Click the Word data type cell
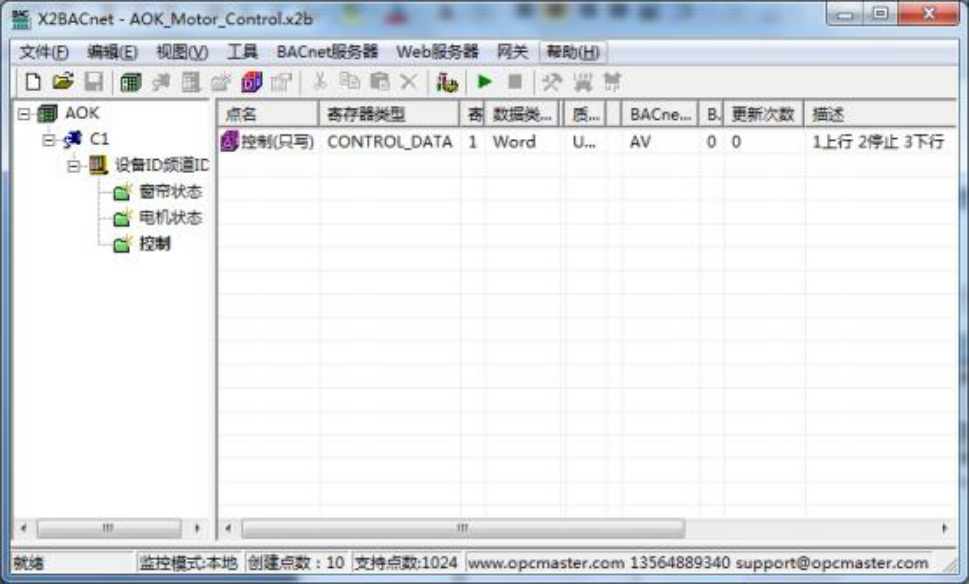Image resolution: width=969 pixels, height=584 pixels. tap(514, 142)
